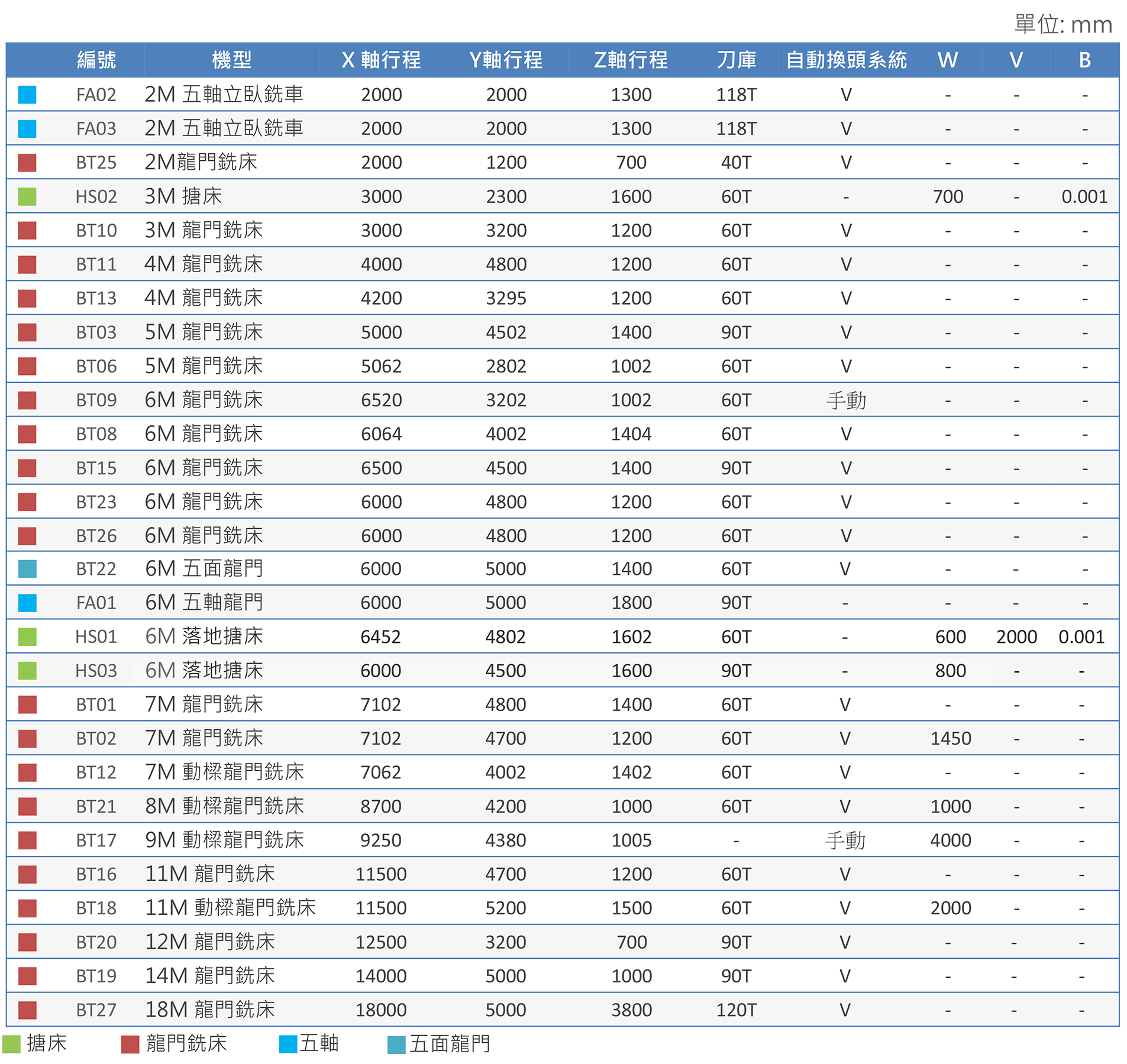Click the BT27 tool magazine value 120T
Image resolution: width=1127 pixels, height=1064 pixels.
tap(737, 1010)
